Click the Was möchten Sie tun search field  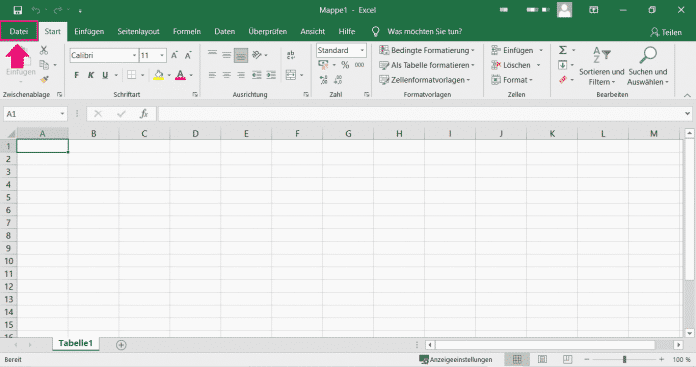pos(424,32)
